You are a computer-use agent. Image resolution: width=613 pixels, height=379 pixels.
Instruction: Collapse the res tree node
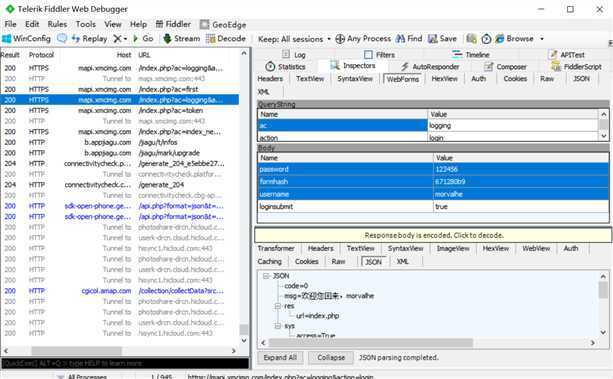[278, 306]
